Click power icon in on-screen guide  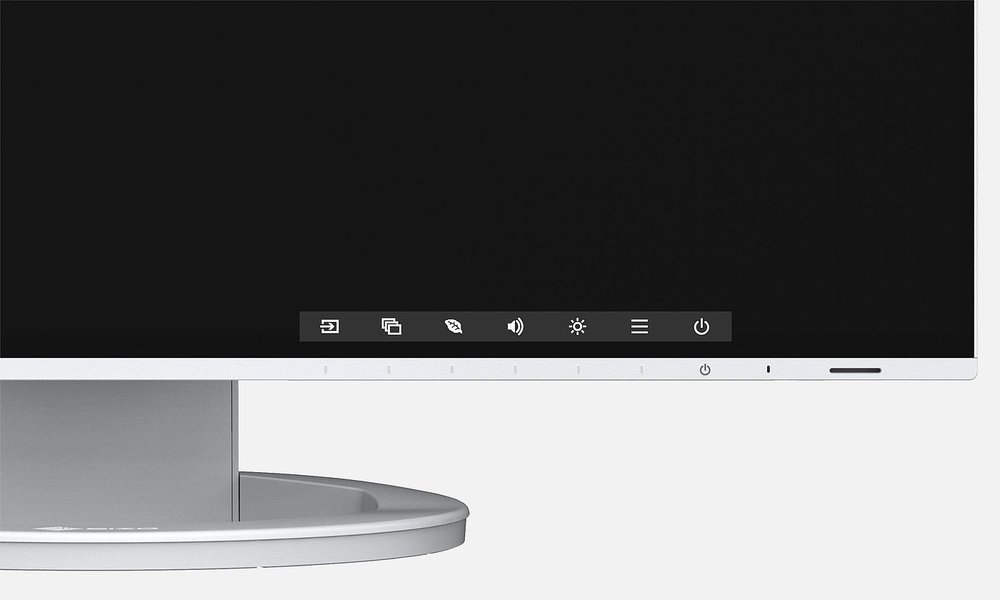702,326
